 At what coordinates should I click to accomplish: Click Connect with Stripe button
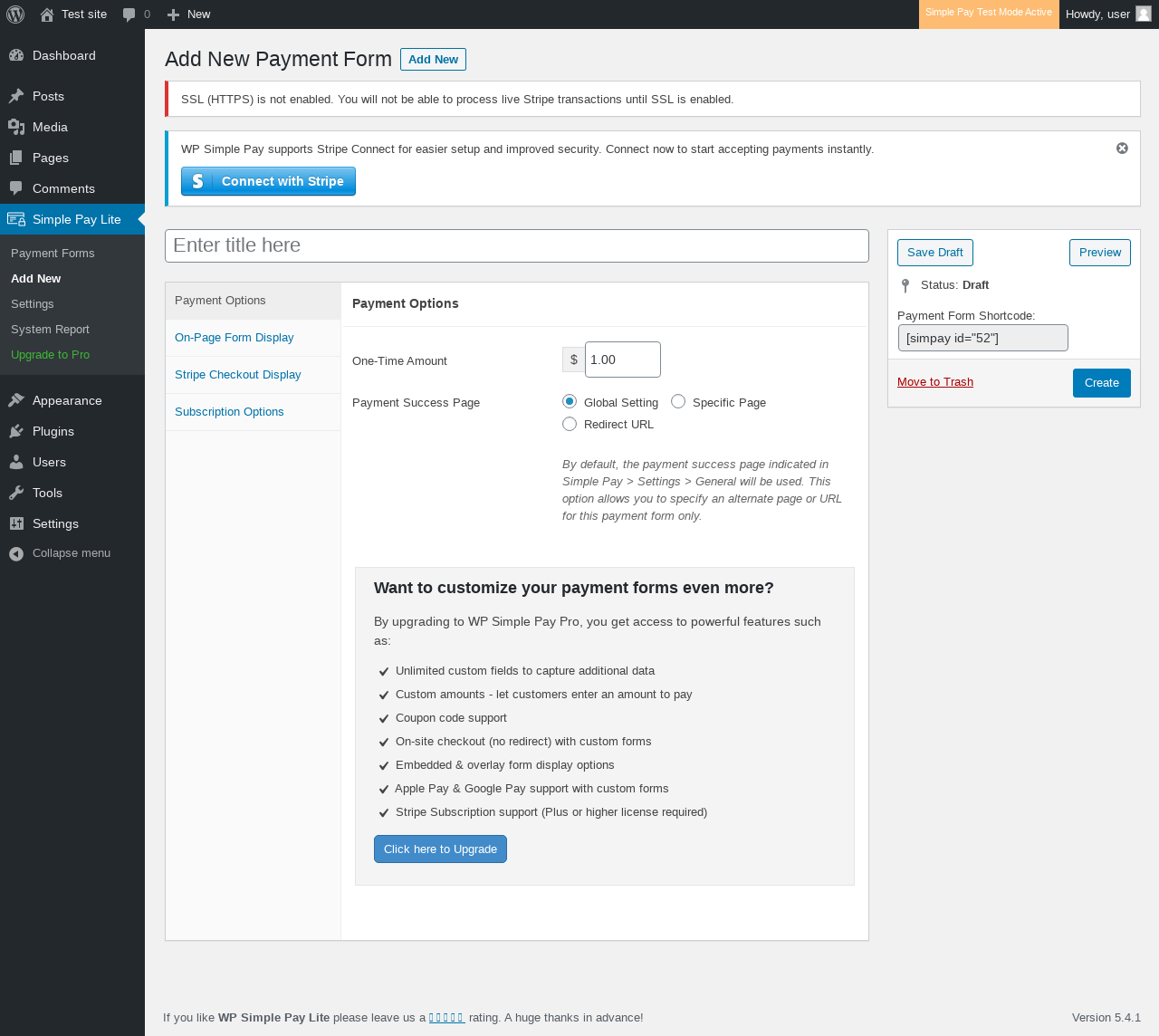(x=268, y=181)
